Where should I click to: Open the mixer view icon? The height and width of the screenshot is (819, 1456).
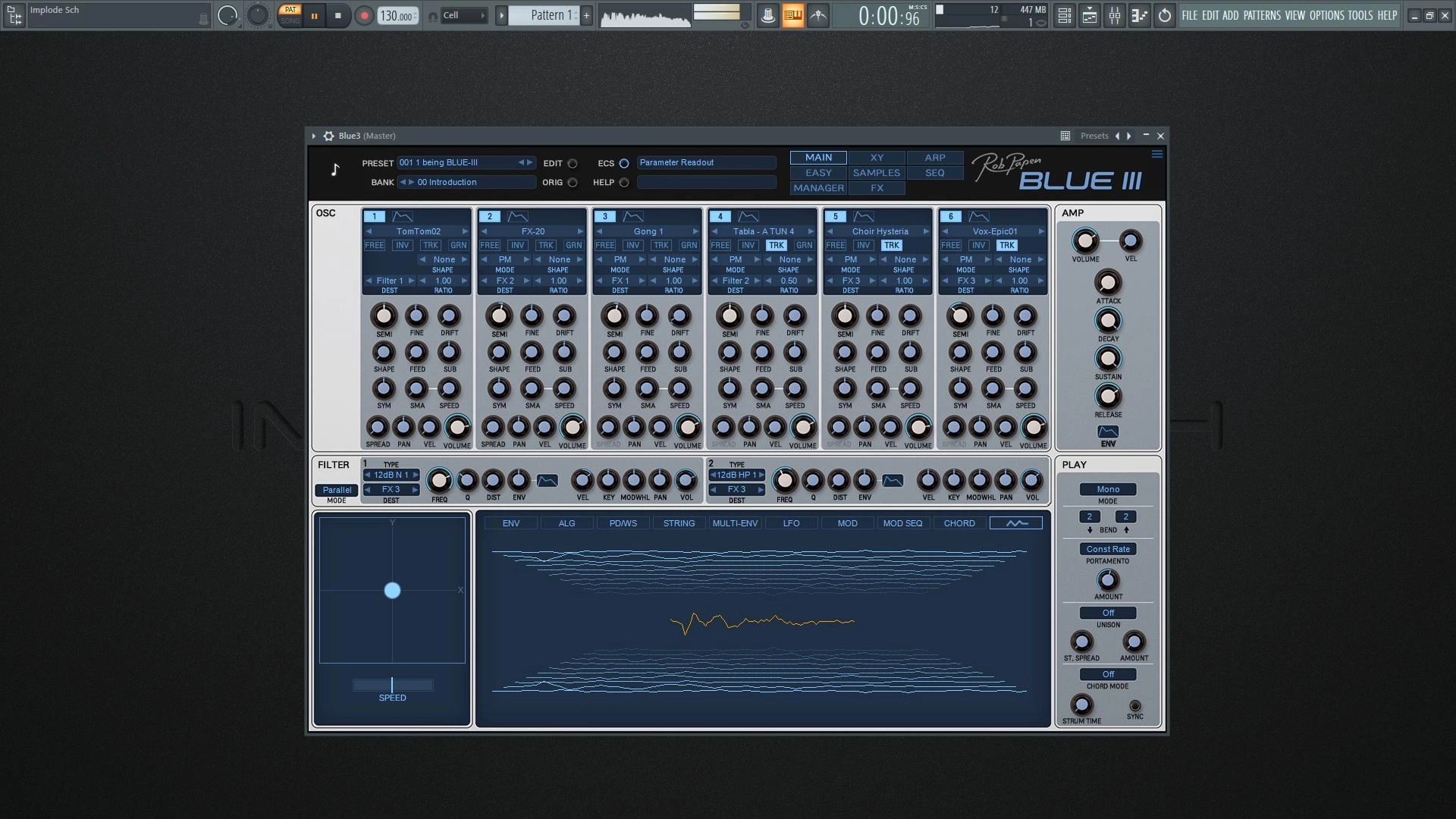(x=1114, y=15)
